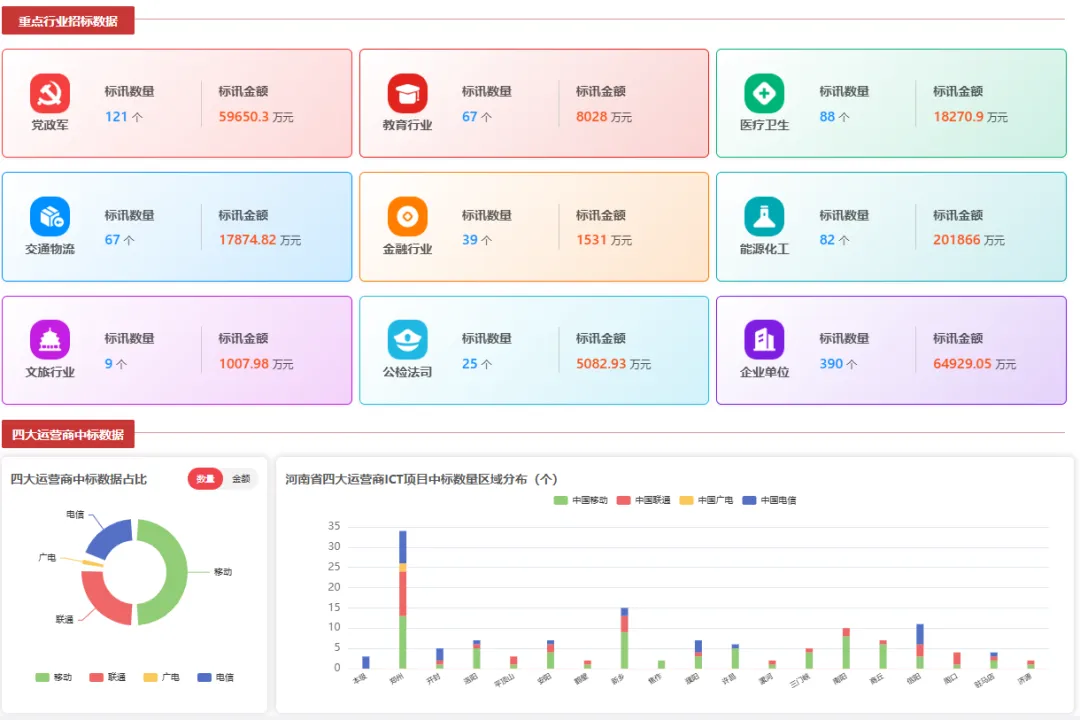Screen dimensions: 1080x720
Task: Open the 公检法司 card label
Action: point(407,372)
